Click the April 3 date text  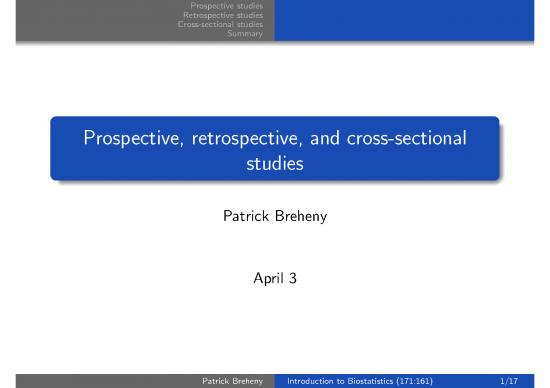coord(275,278)
